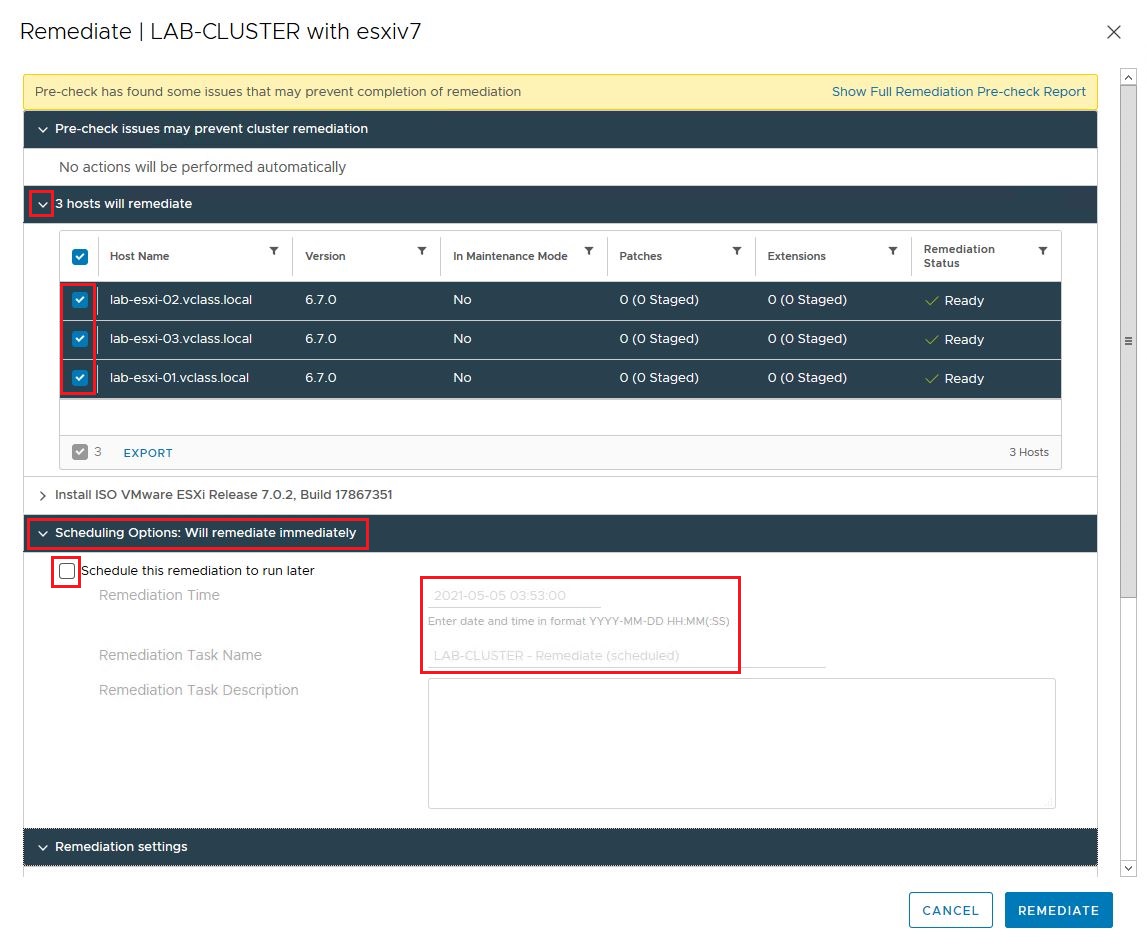Deselect lab-esxi-03.vclass.local checkbox
Screen dimensions: 1147x945
(80, 339)
